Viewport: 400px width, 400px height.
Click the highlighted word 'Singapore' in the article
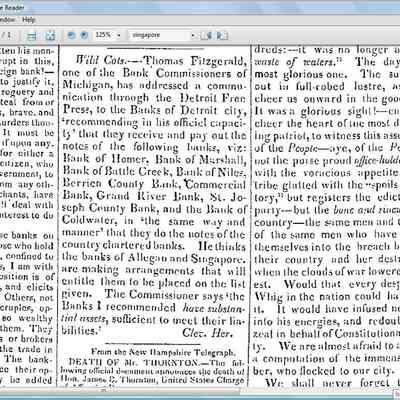click(x=218, y=258)
